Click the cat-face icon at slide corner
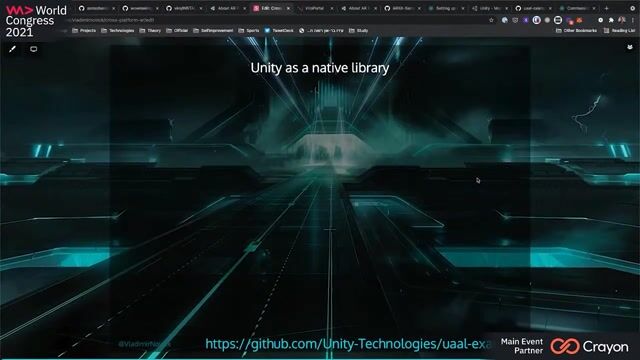Image resolution: width=640 pixels, height=360 pixels. point(630,47)
